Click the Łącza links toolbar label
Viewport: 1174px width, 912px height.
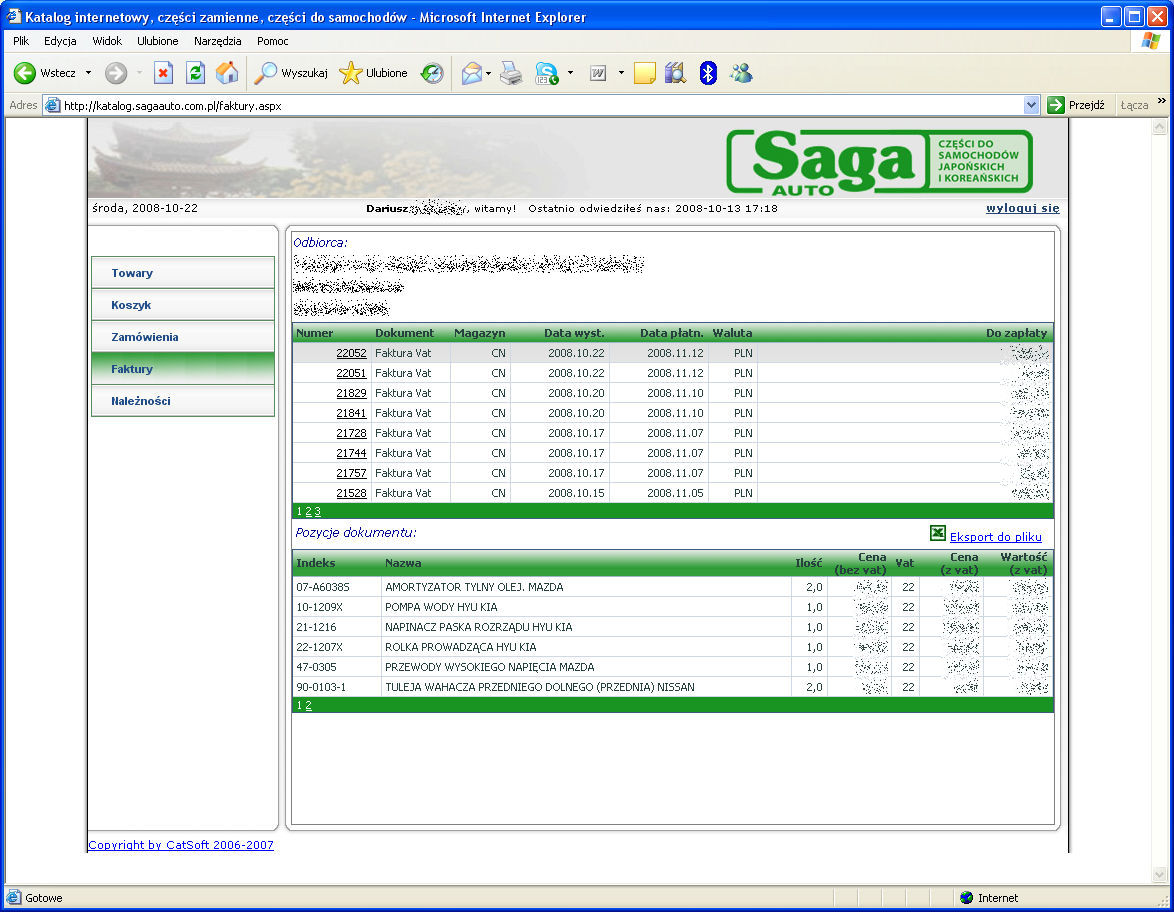coord(1134,106)
